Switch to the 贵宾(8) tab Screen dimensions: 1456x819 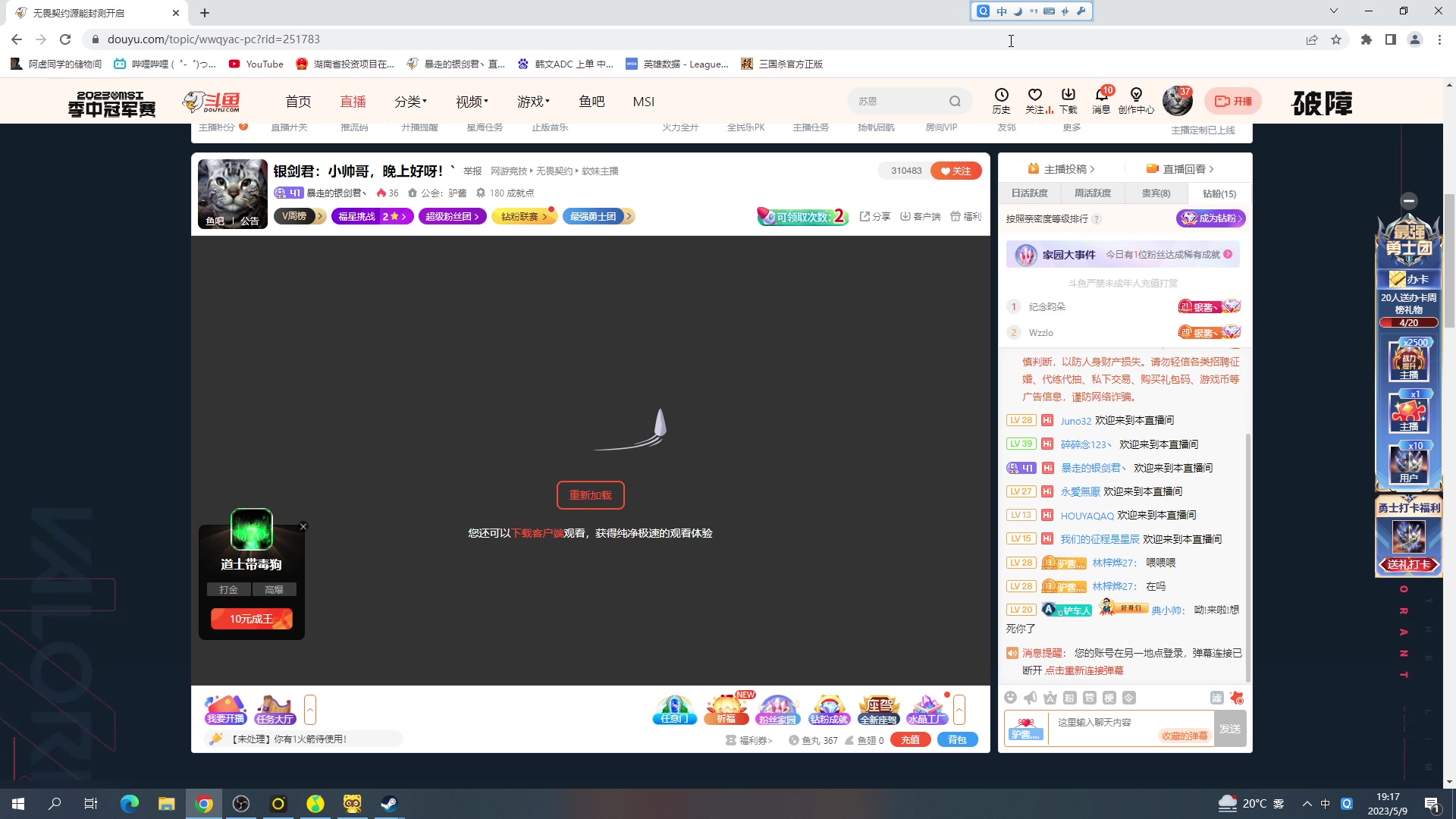point(1154,193)
